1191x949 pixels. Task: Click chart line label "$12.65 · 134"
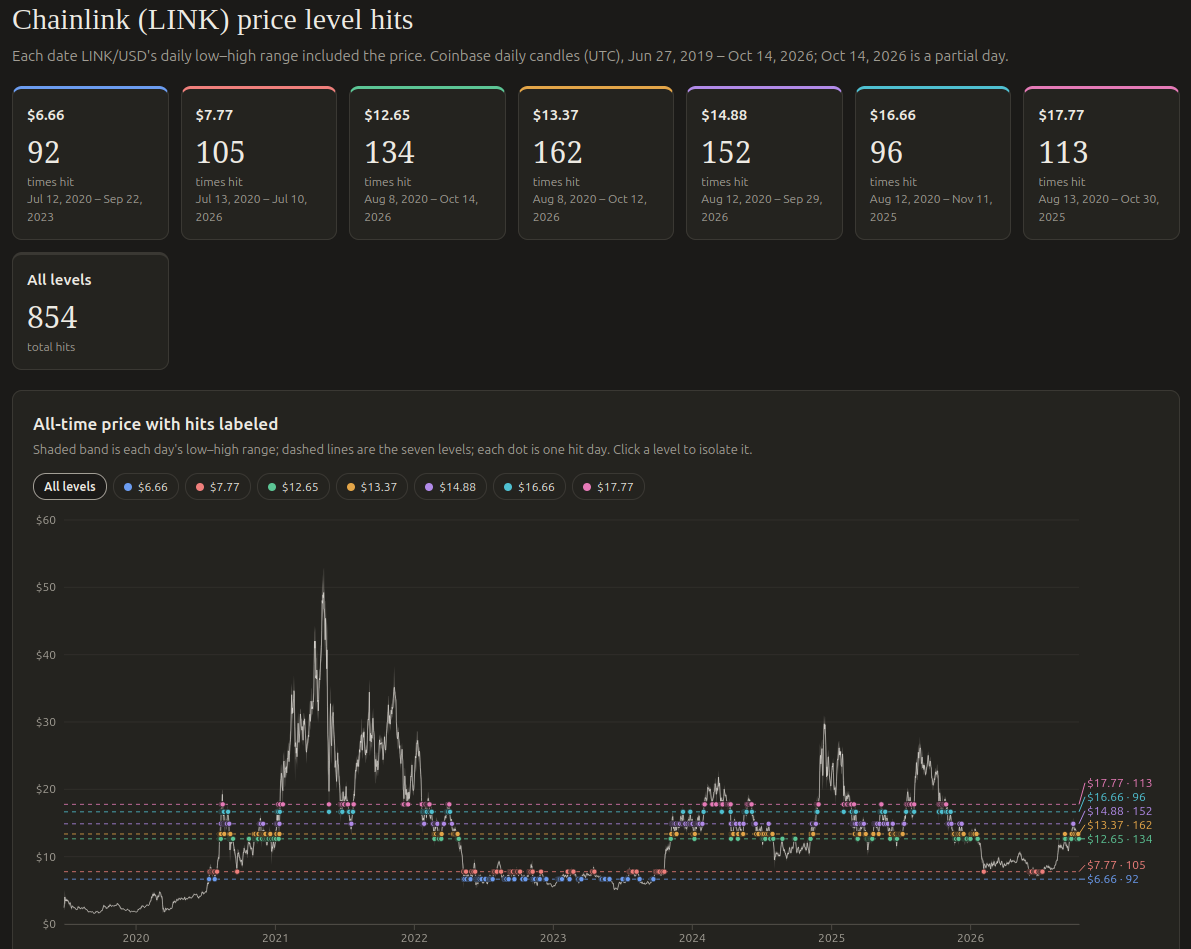1120,840
